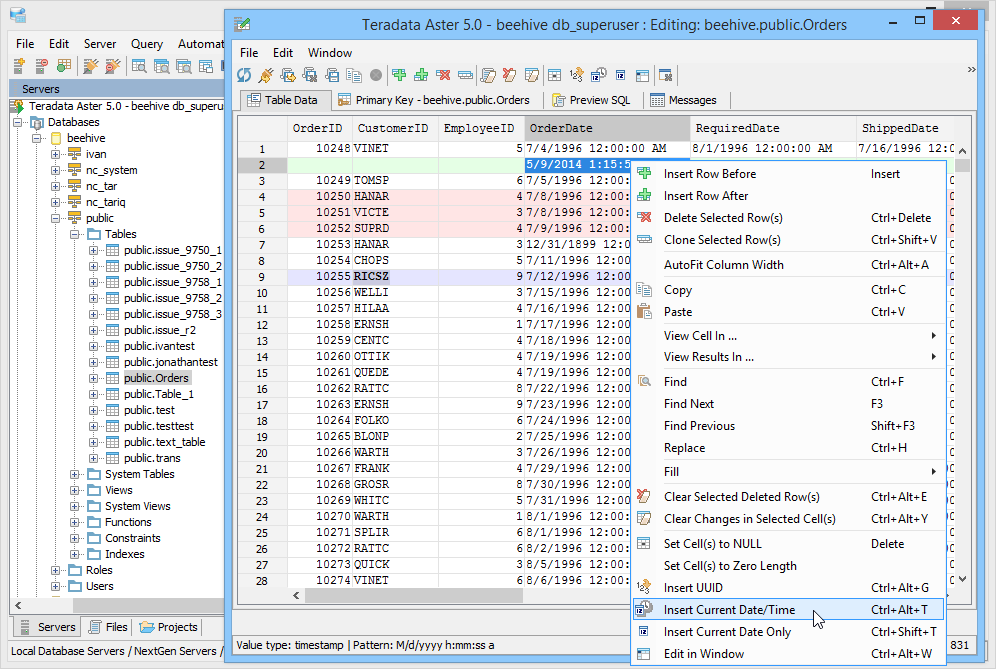The image size is (996, 669).
Task: Click the grid vertical scrollbar down arrow
Action: [962, 579]
